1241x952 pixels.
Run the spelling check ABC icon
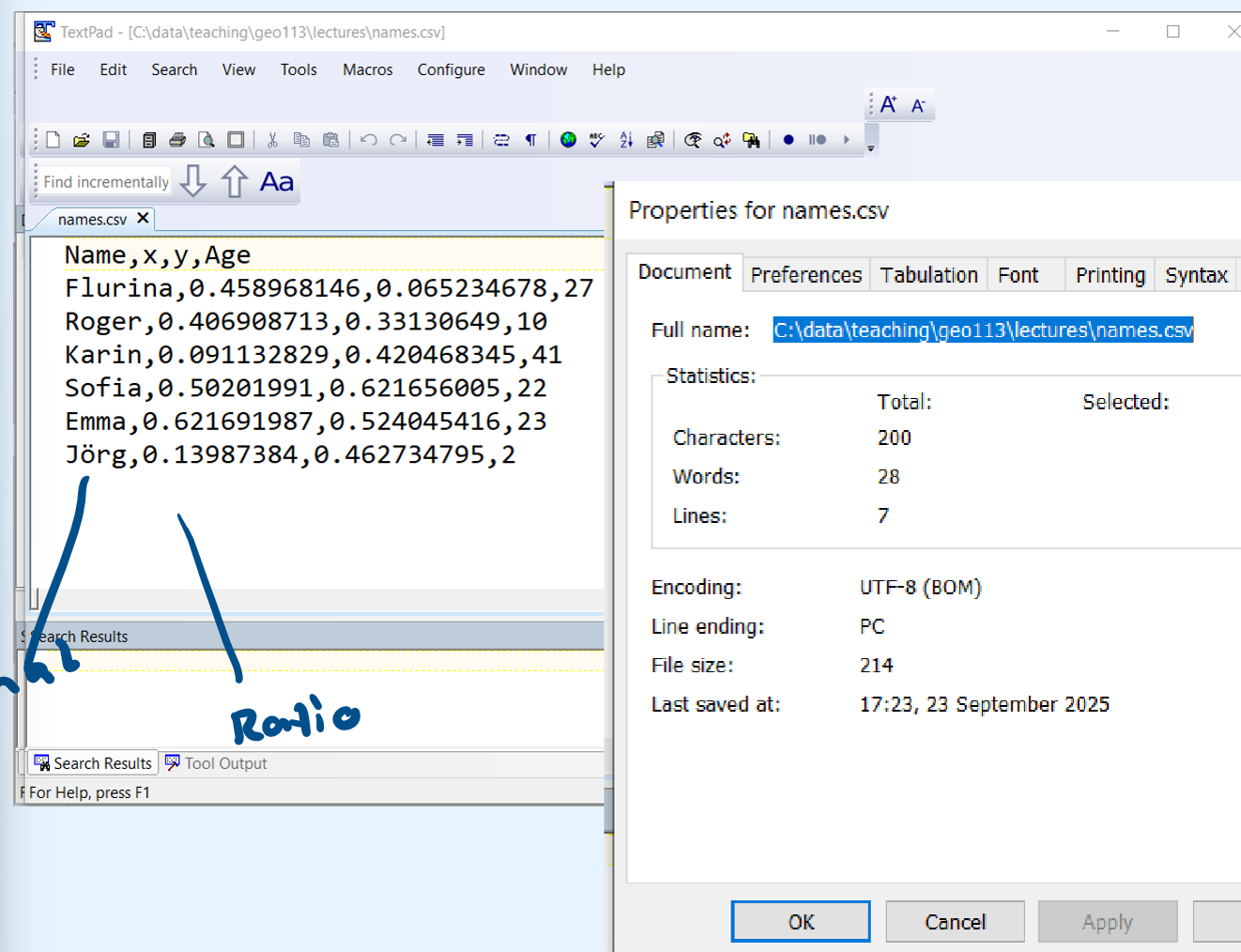[x=597, y=140]
